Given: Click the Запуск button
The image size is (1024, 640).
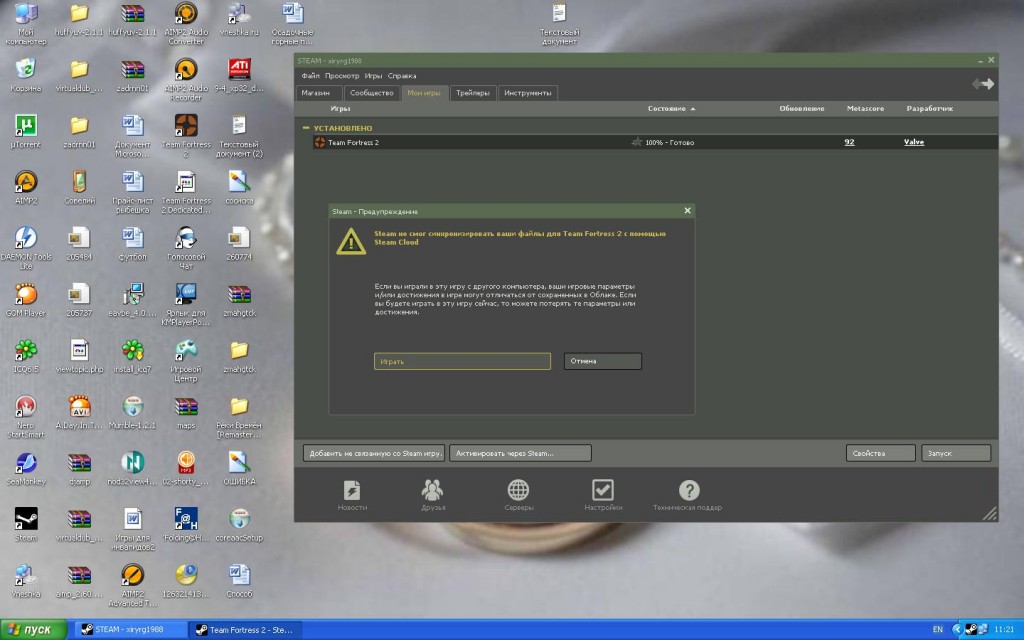Looking at the screenshot, I should pyautogui.click(x=956, y=453).
